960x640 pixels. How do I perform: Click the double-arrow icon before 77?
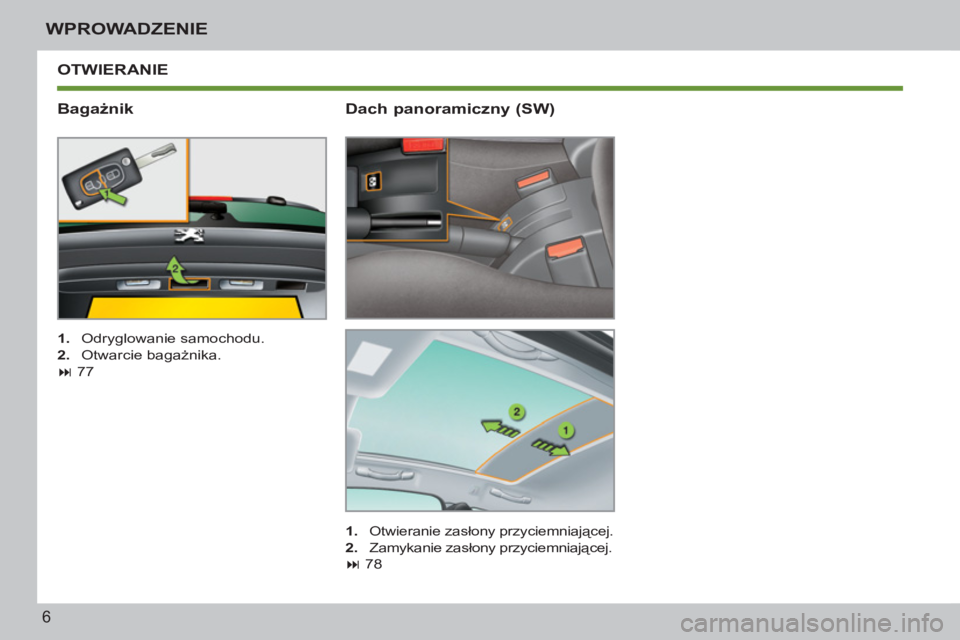coord(65,372)
